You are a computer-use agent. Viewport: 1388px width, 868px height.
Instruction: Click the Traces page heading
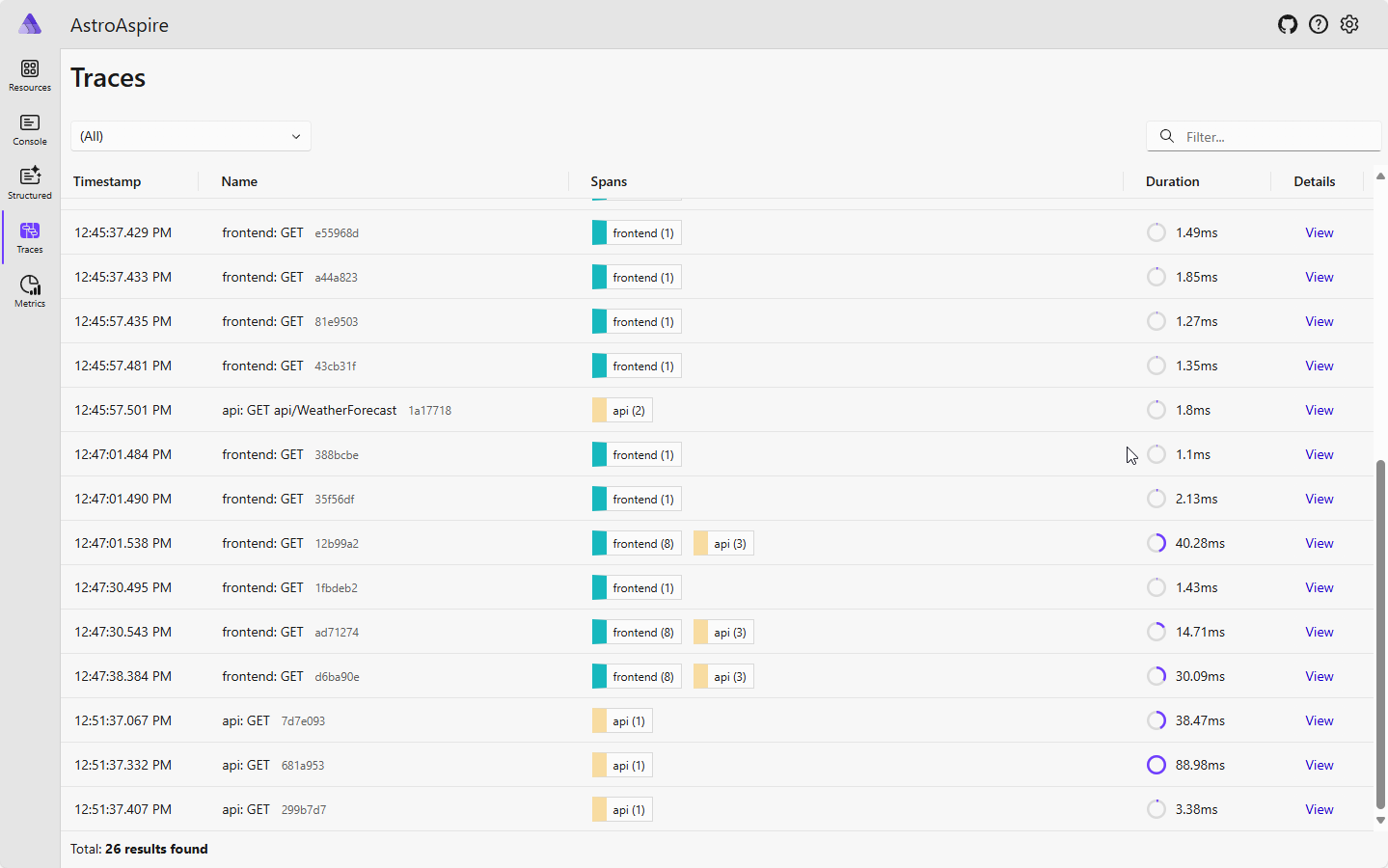click(108, 78)
